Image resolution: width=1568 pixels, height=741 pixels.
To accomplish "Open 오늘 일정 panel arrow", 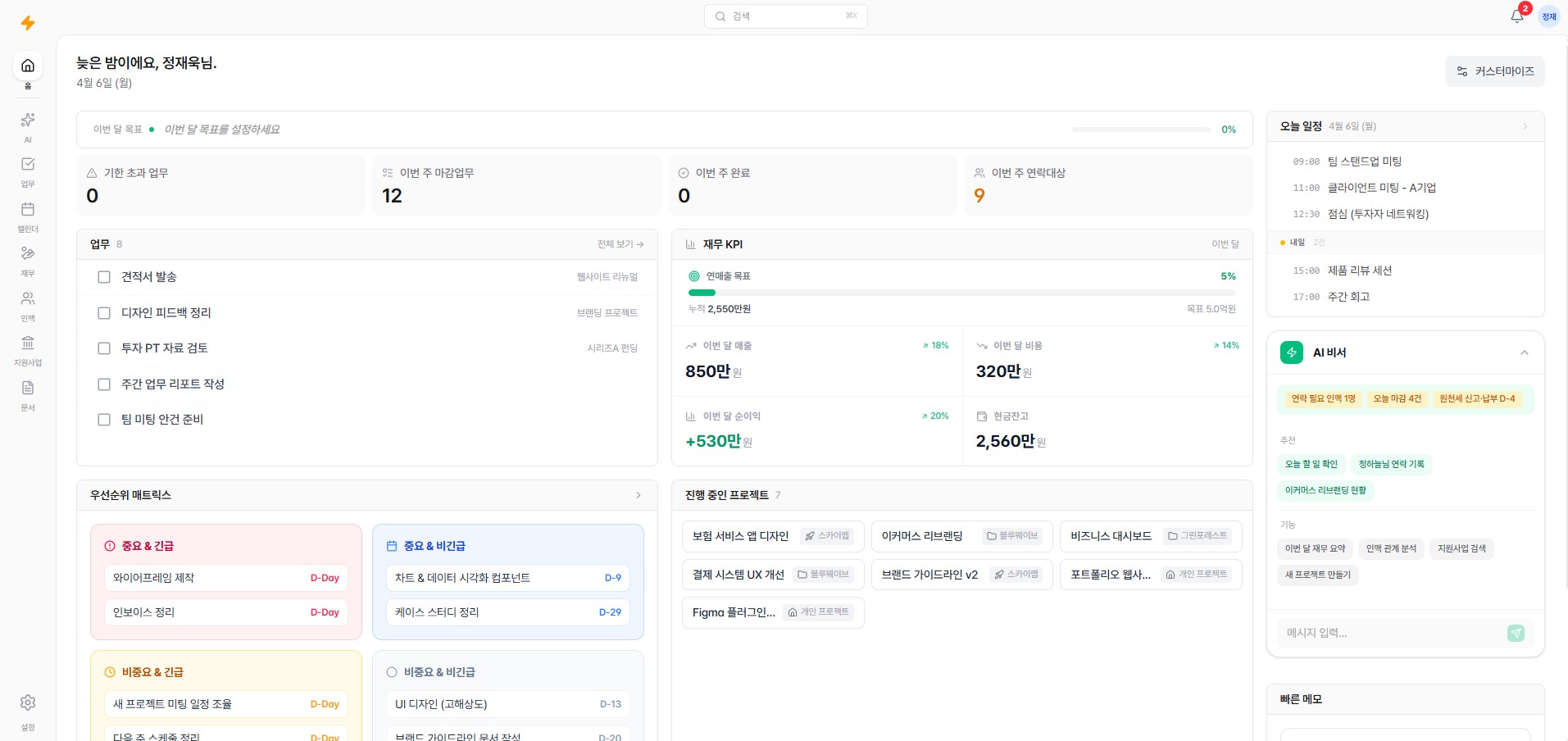I will tap(1525, 126).
